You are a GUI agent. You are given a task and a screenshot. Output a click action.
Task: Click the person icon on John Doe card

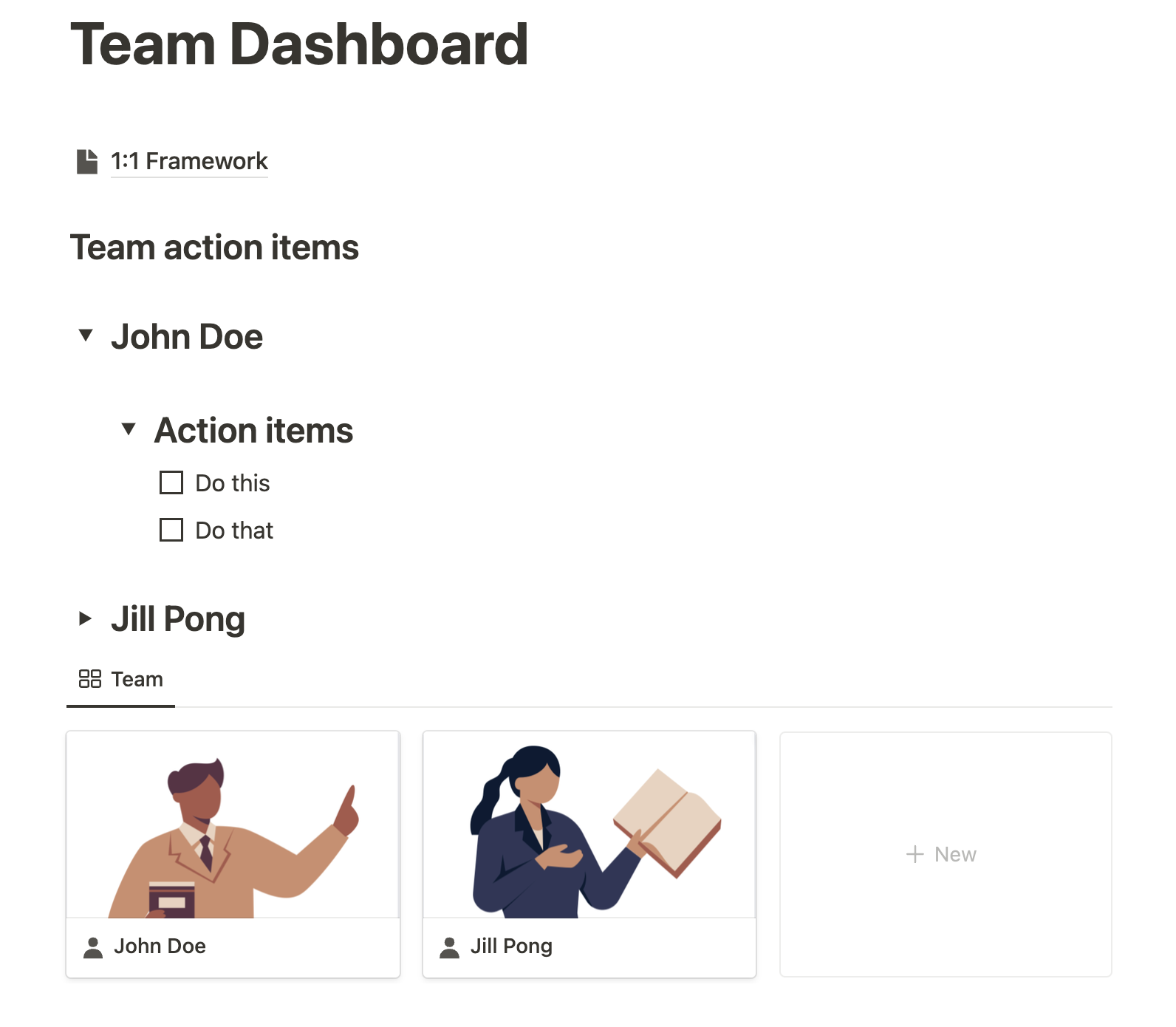93,947
